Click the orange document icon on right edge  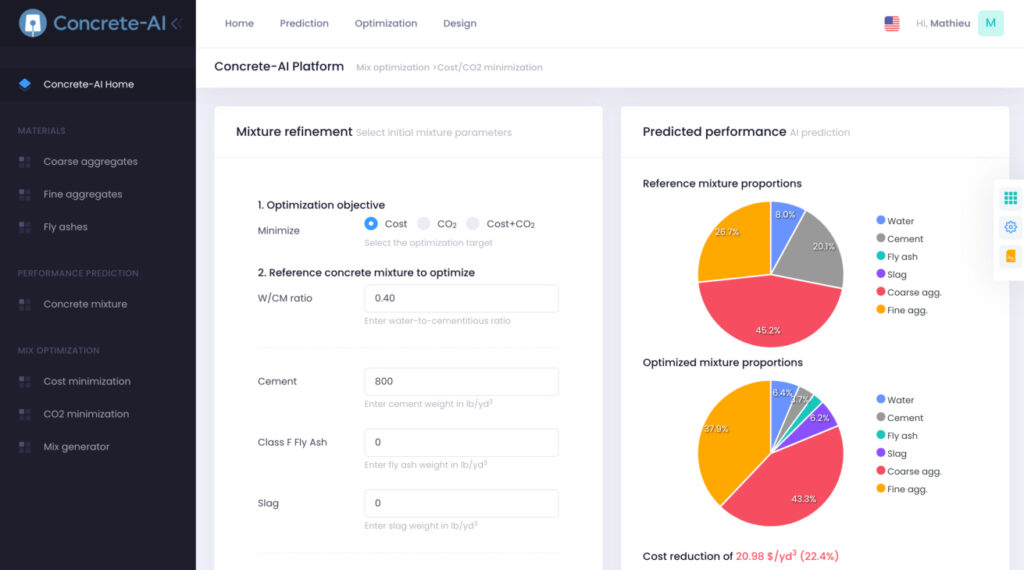coord(1010,257)
